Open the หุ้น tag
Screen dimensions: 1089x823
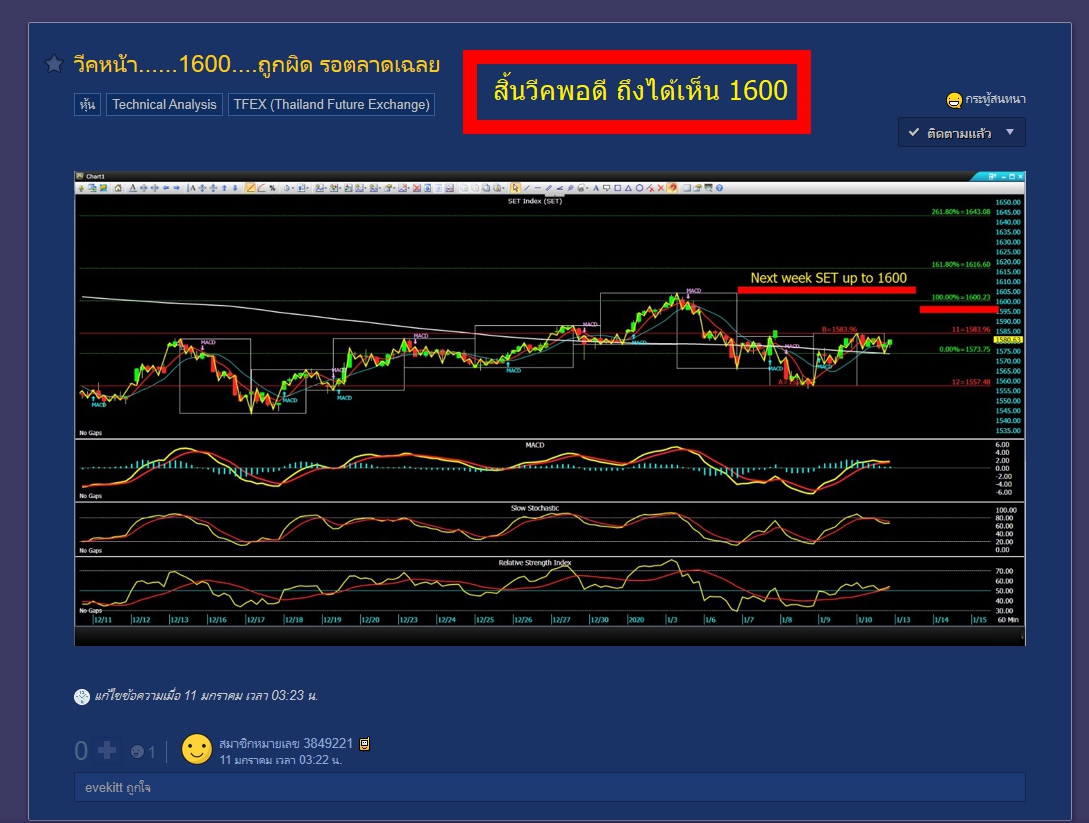point(88,104)
